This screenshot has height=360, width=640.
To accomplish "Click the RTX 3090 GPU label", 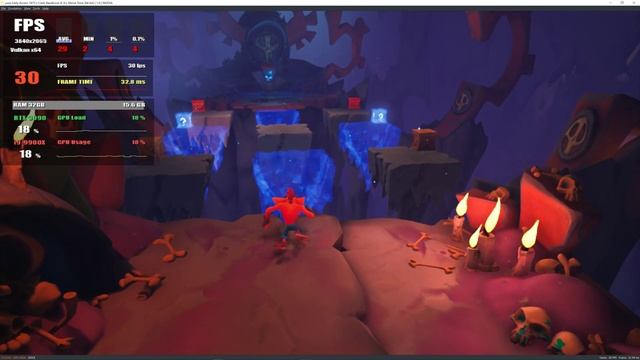I will pyautogui.click(x=30, y=118).
